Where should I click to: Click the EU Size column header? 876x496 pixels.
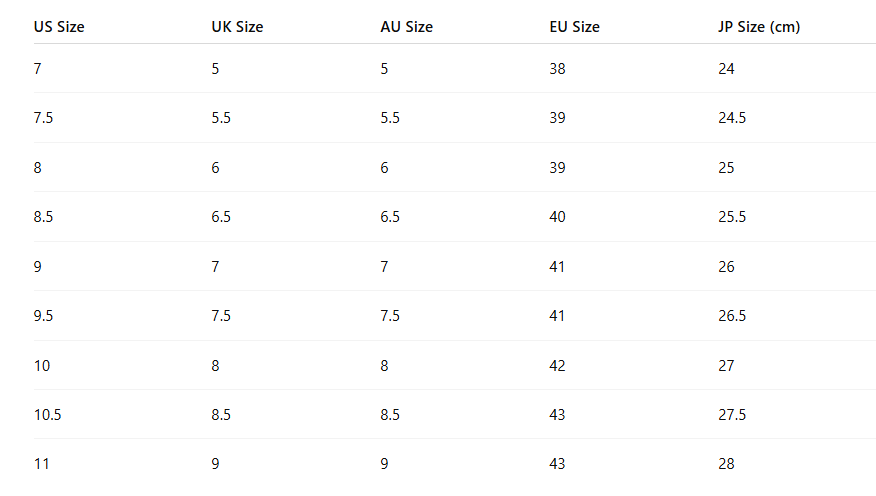point(574,27)
